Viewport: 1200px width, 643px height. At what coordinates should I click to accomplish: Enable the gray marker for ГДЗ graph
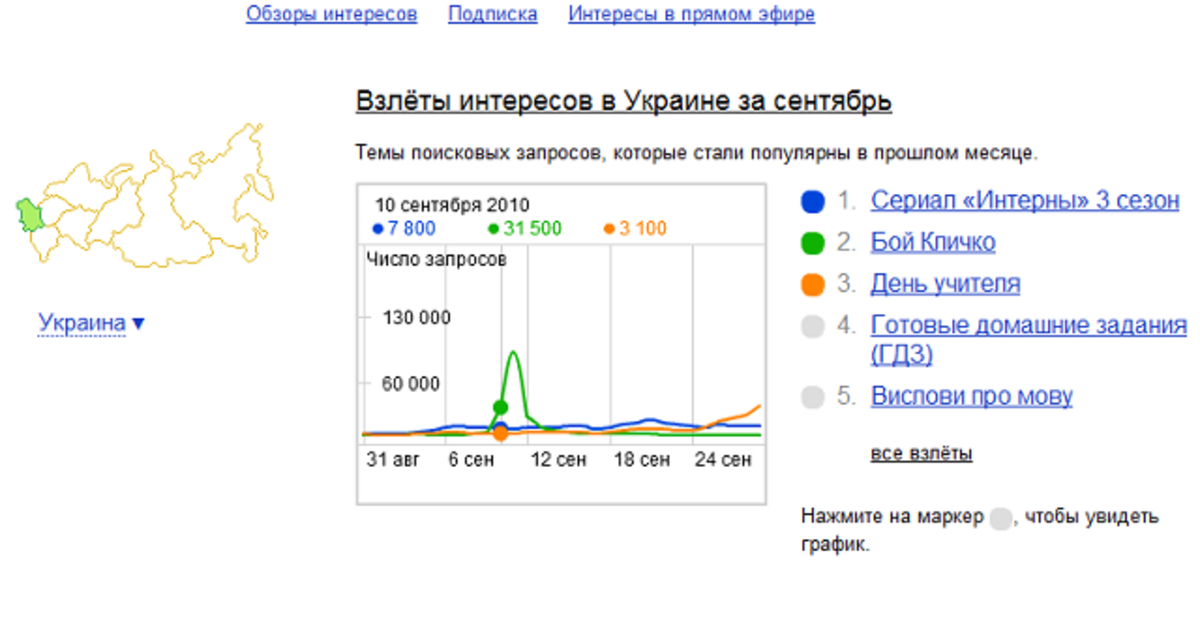[x=813, y=327]
